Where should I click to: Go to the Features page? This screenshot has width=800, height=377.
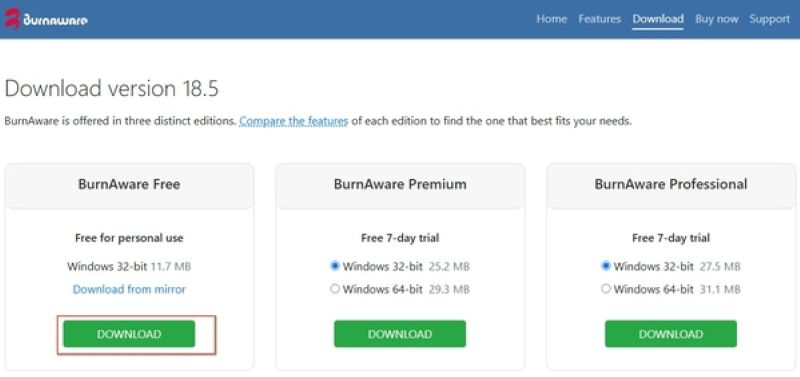[599, 19]
